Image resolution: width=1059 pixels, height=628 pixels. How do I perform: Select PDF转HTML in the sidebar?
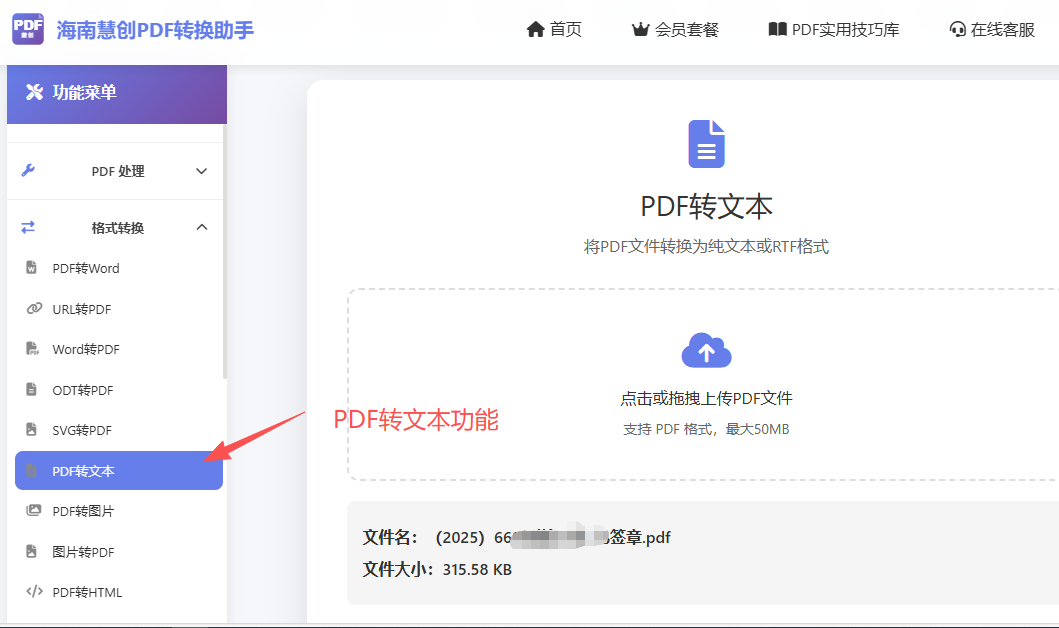point(87,593)
